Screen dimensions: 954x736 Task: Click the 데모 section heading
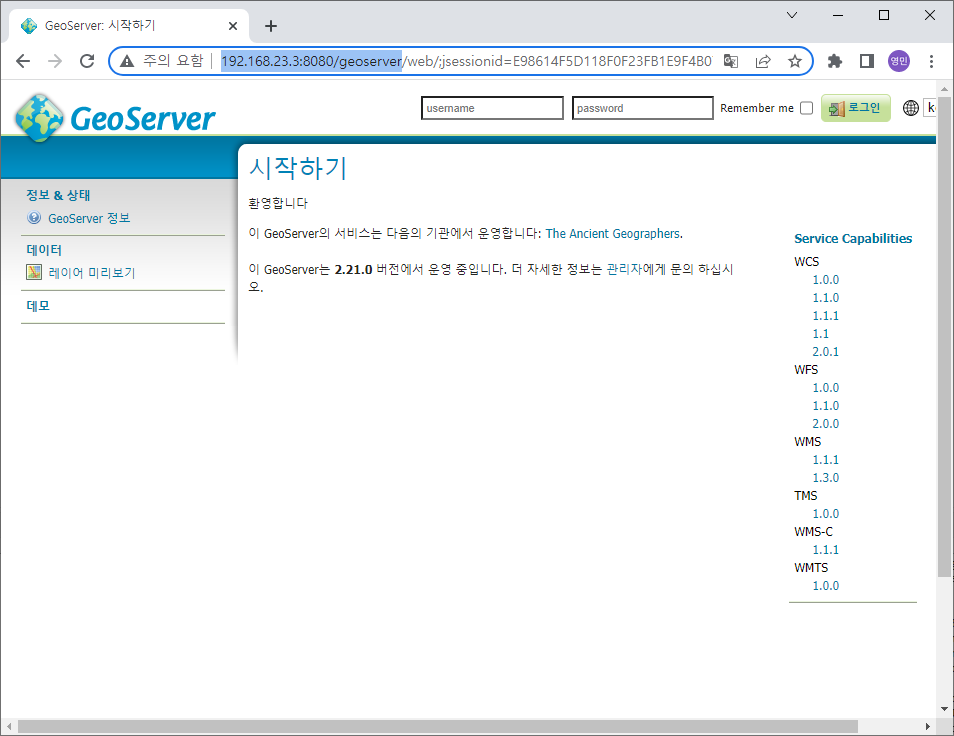click(x=38, y=306)
